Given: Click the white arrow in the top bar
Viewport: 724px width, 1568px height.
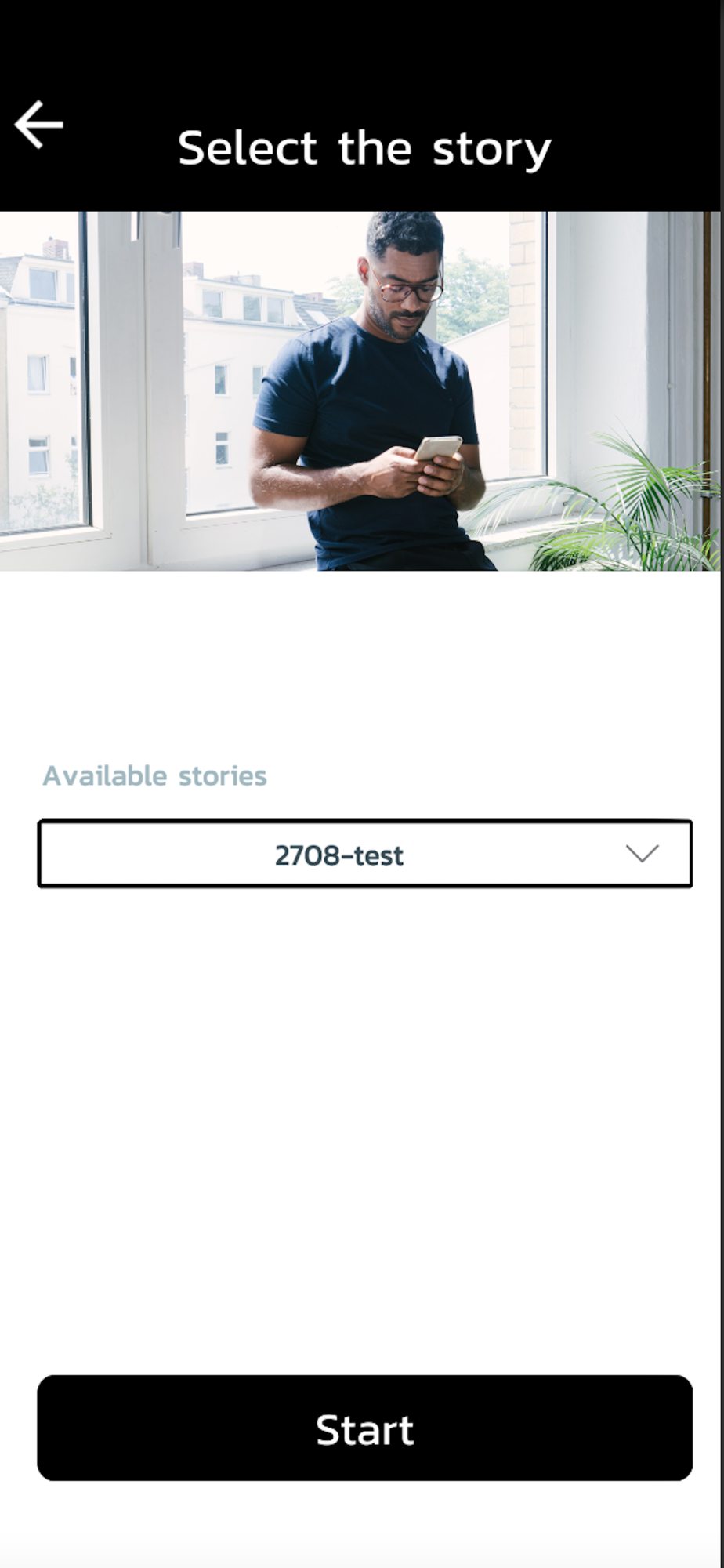Looking at the screenshot, I should [38, 125].
